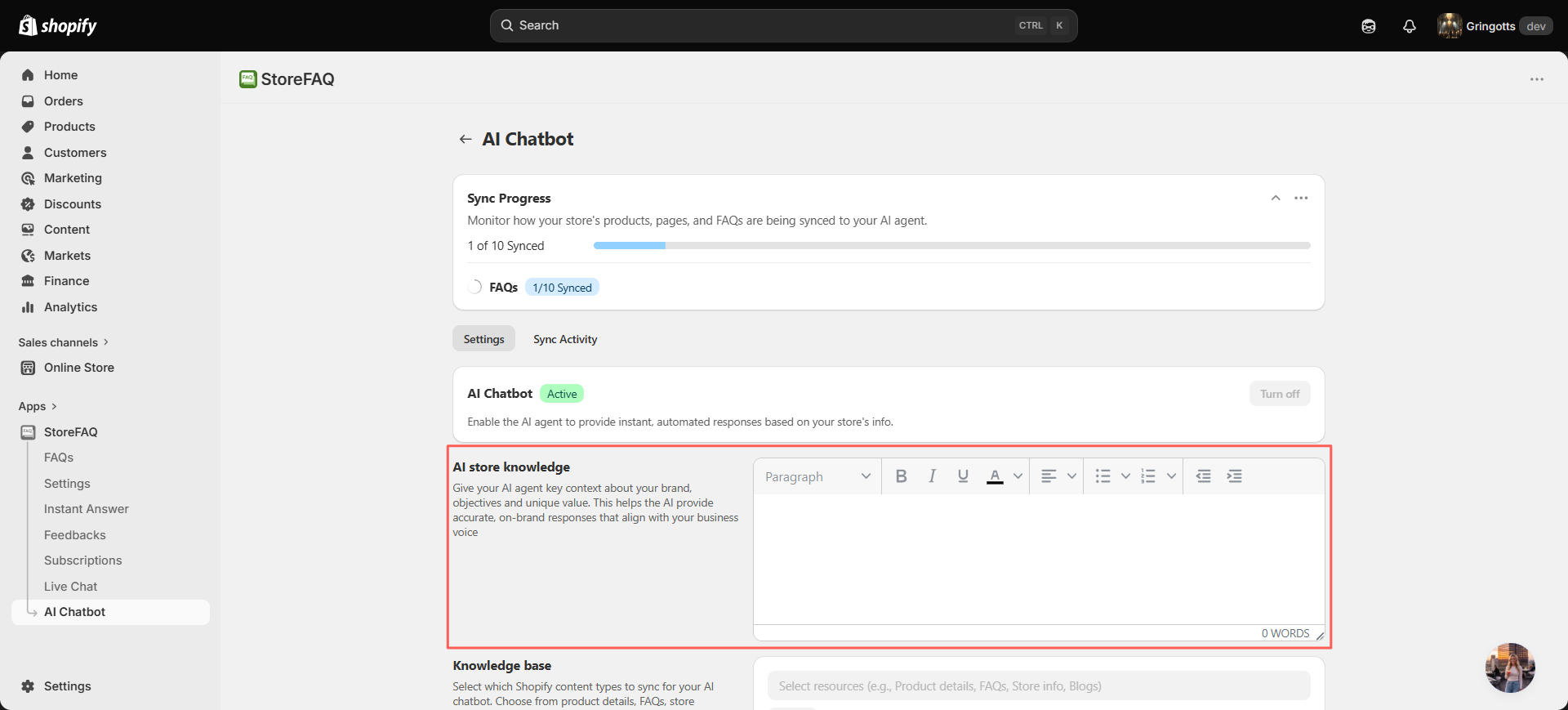Click the editor resize handle
1568x710 pixels.
tap(1320, 636)
